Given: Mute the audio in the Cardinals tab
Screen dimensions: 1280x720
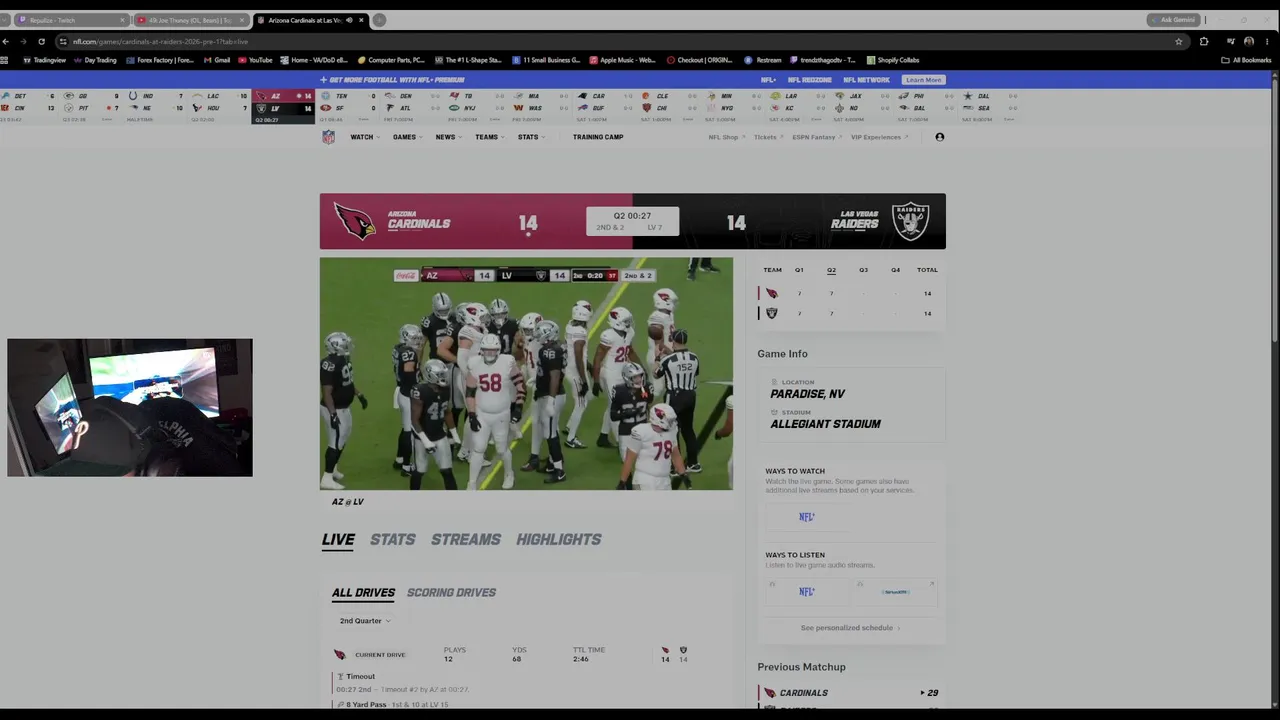Looking at the screenshot, I should tap(348, 20).
